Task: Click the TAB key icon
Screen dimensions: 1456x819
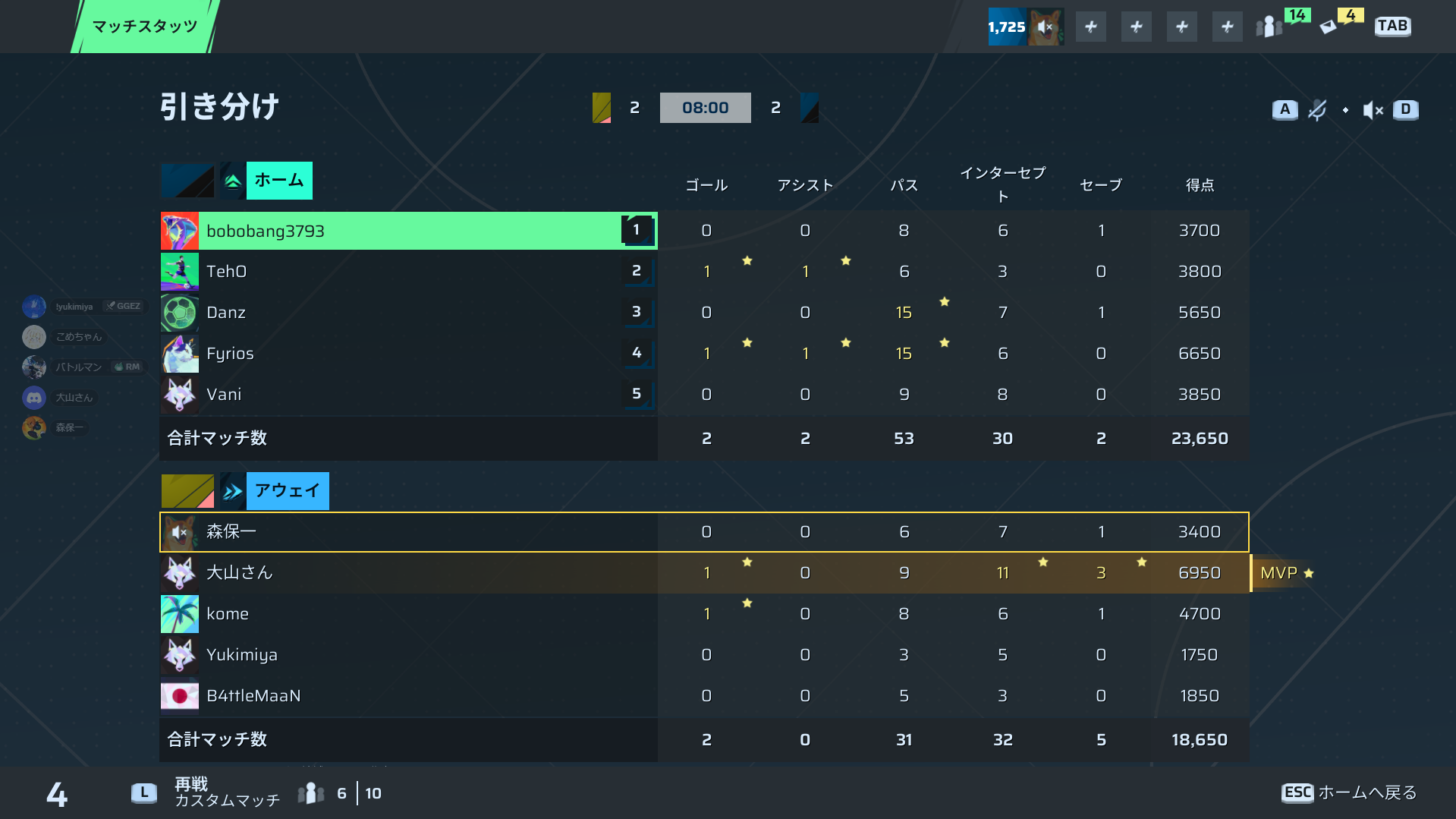Action: tap(1392, 26)
